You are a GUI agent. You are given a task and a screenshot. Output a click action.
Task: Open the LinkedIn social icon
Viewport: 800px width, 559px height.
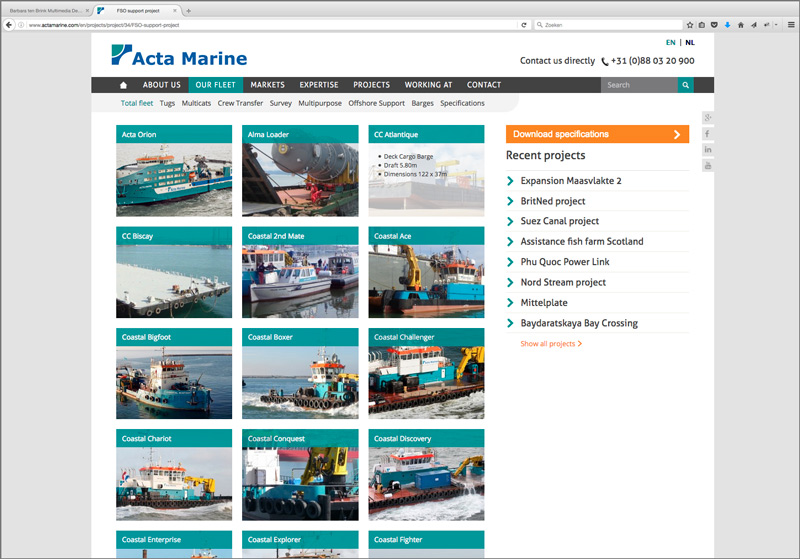click(708, 149)
